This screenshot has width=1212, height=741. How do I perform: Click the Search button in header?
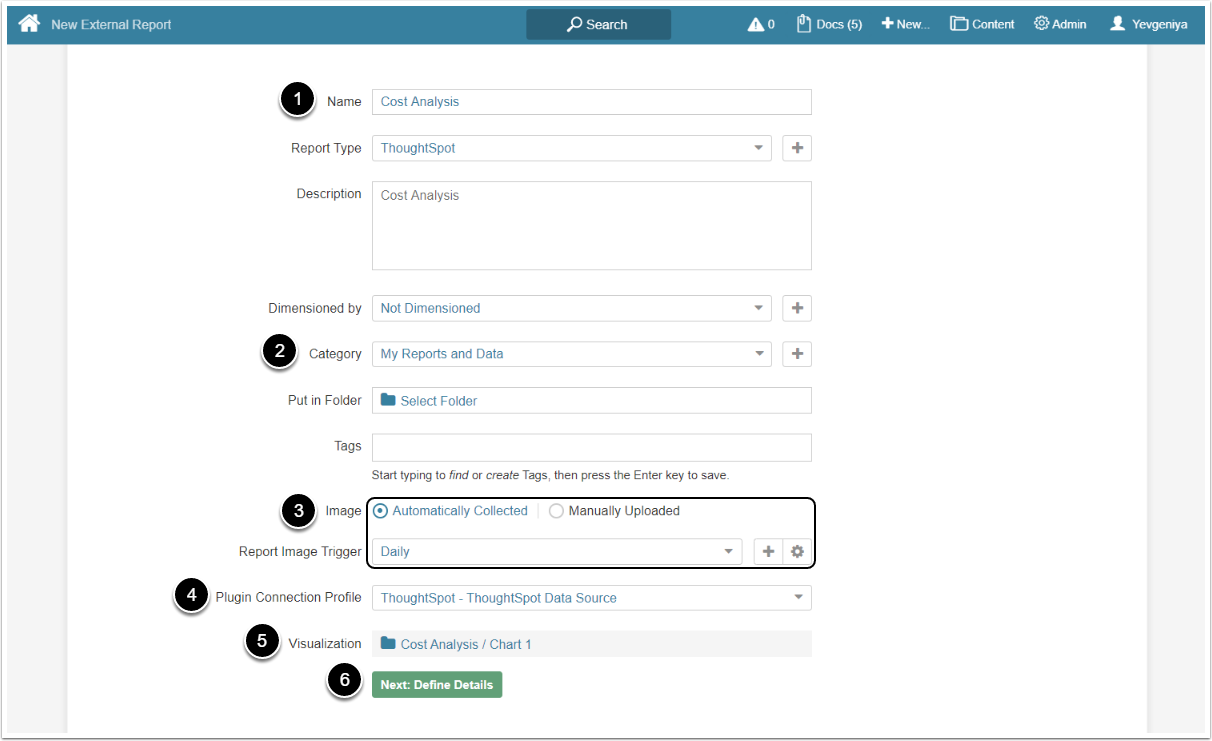tap(598, 24)
